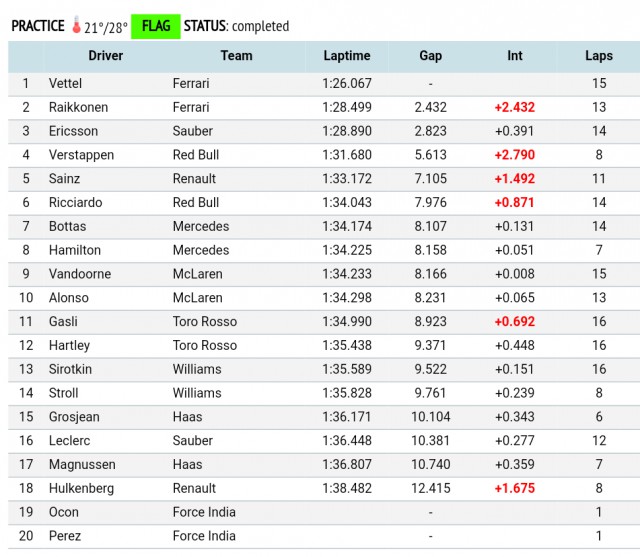
Task: Select driver name Leclerc
Action: (69, 441)
